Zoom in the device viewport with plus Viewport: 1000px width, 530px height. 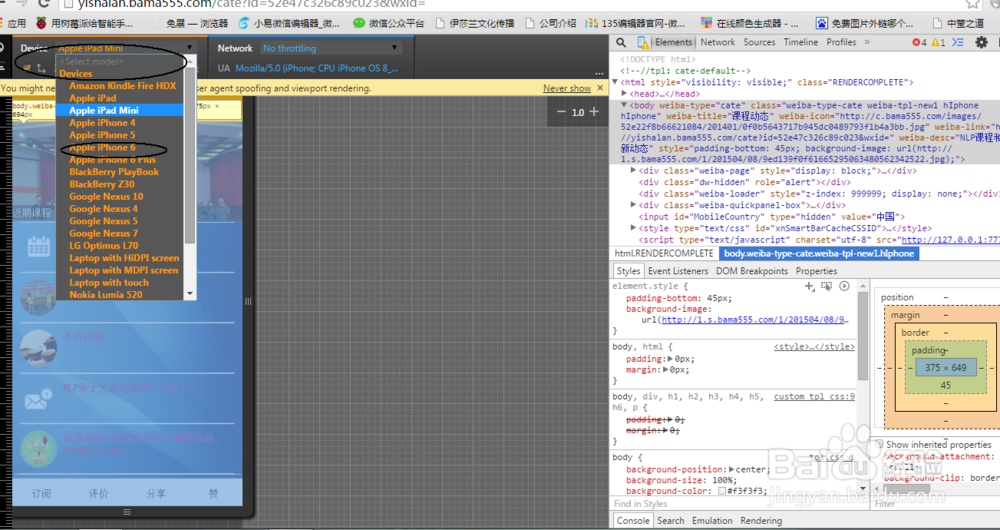click(594, 112)
